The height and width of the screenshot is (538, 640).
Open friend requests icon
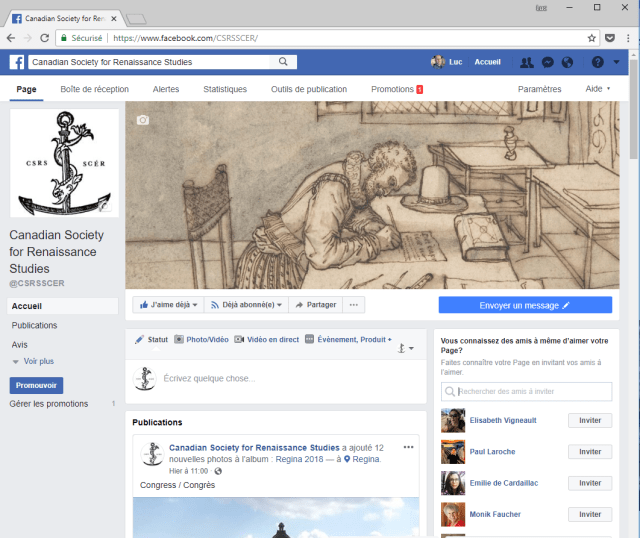(527, 62)
